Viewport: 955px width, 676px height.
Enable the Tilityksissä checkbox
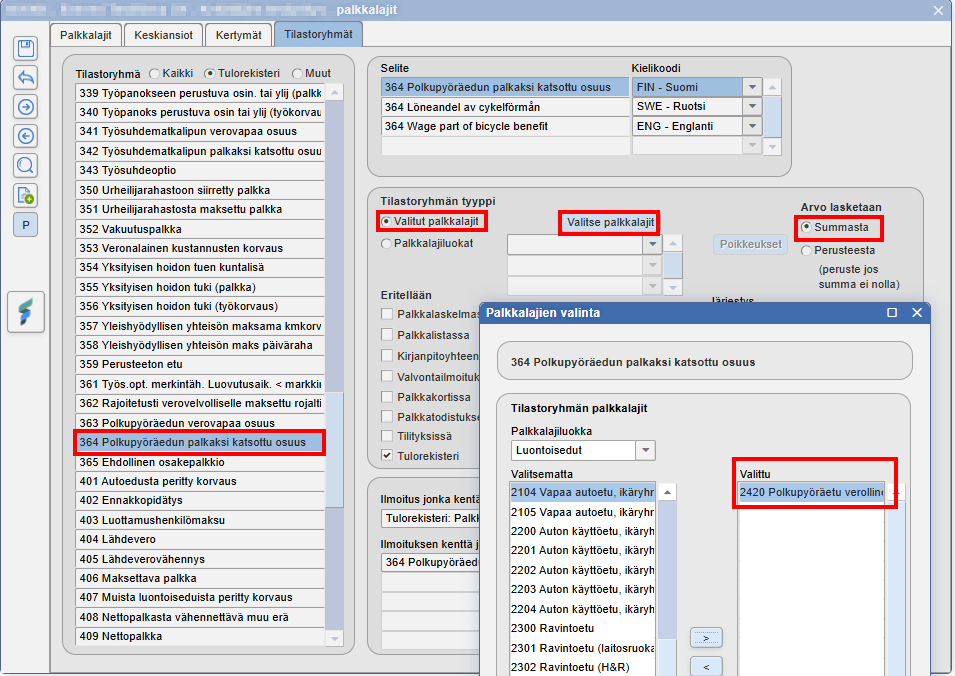click(387, 435)
